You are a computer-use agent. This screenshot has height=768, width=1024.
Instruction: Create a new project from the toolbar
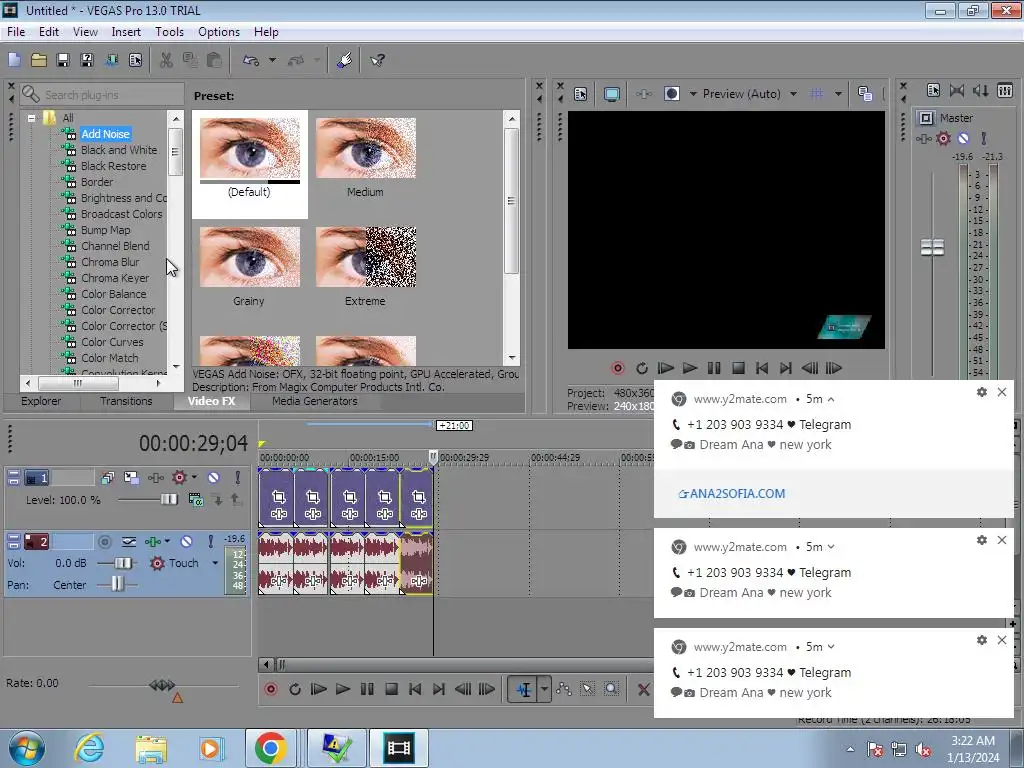(x=14, y=60)
